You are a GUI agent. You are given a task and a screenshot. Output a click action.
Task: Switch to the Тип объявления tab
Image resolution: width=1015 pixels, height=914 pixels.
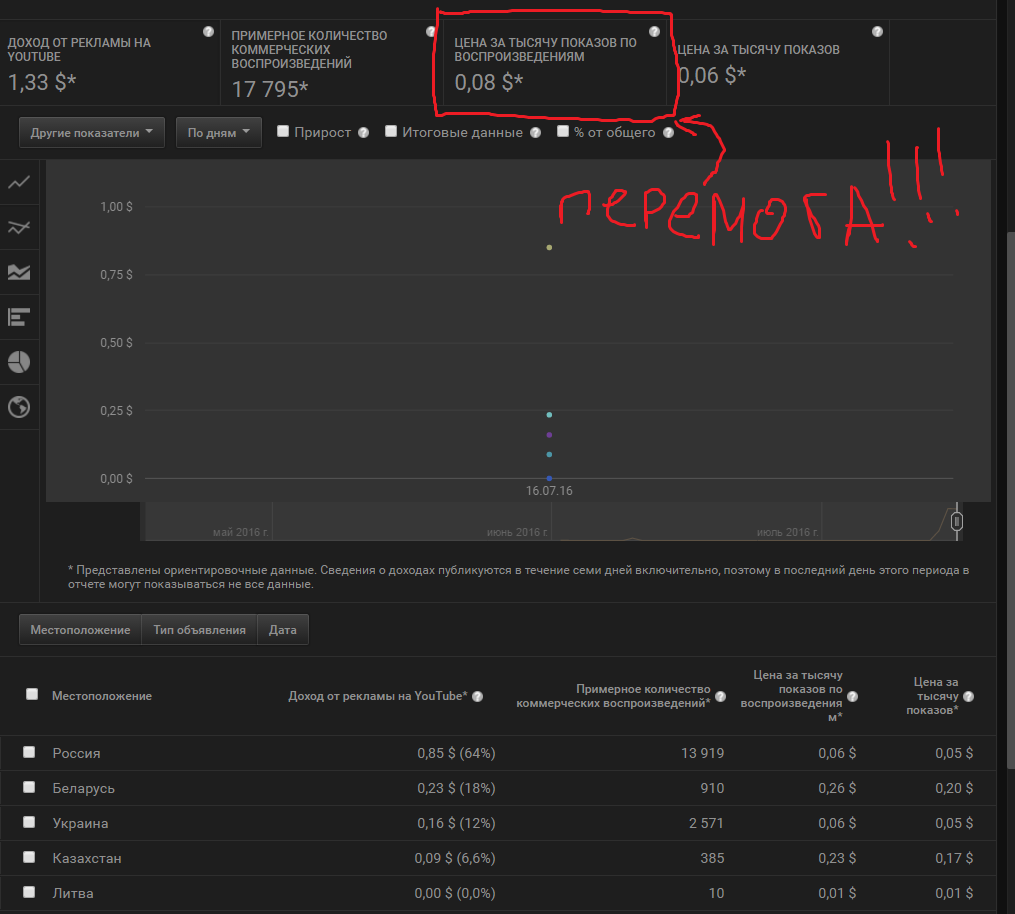coord(199,630)
